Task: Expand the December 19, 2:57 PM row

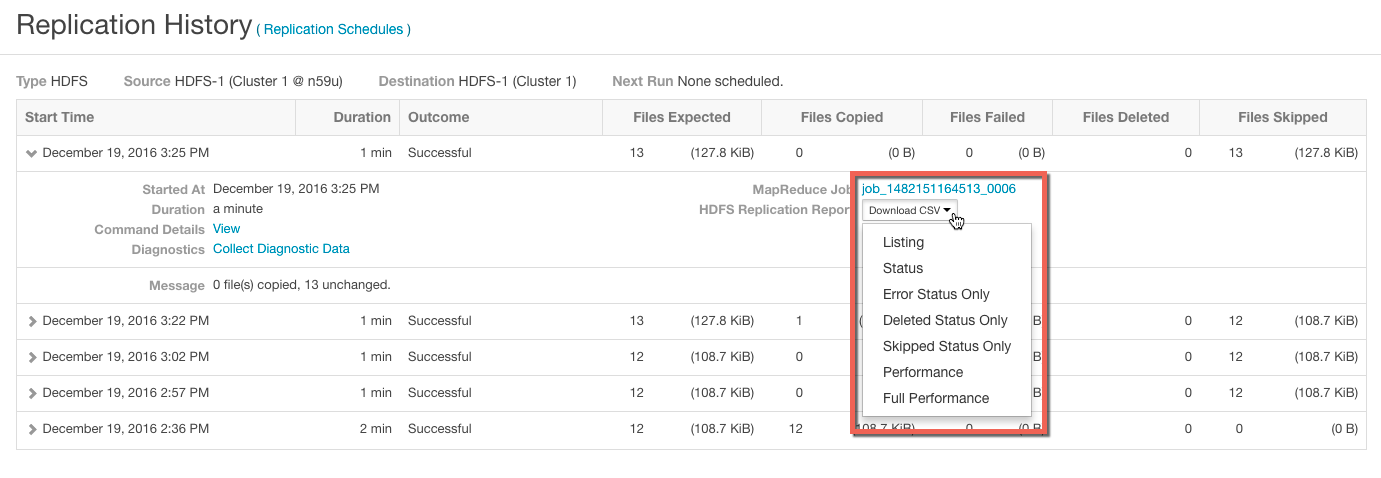Action: pyautogui.click(x=32, y=394)
